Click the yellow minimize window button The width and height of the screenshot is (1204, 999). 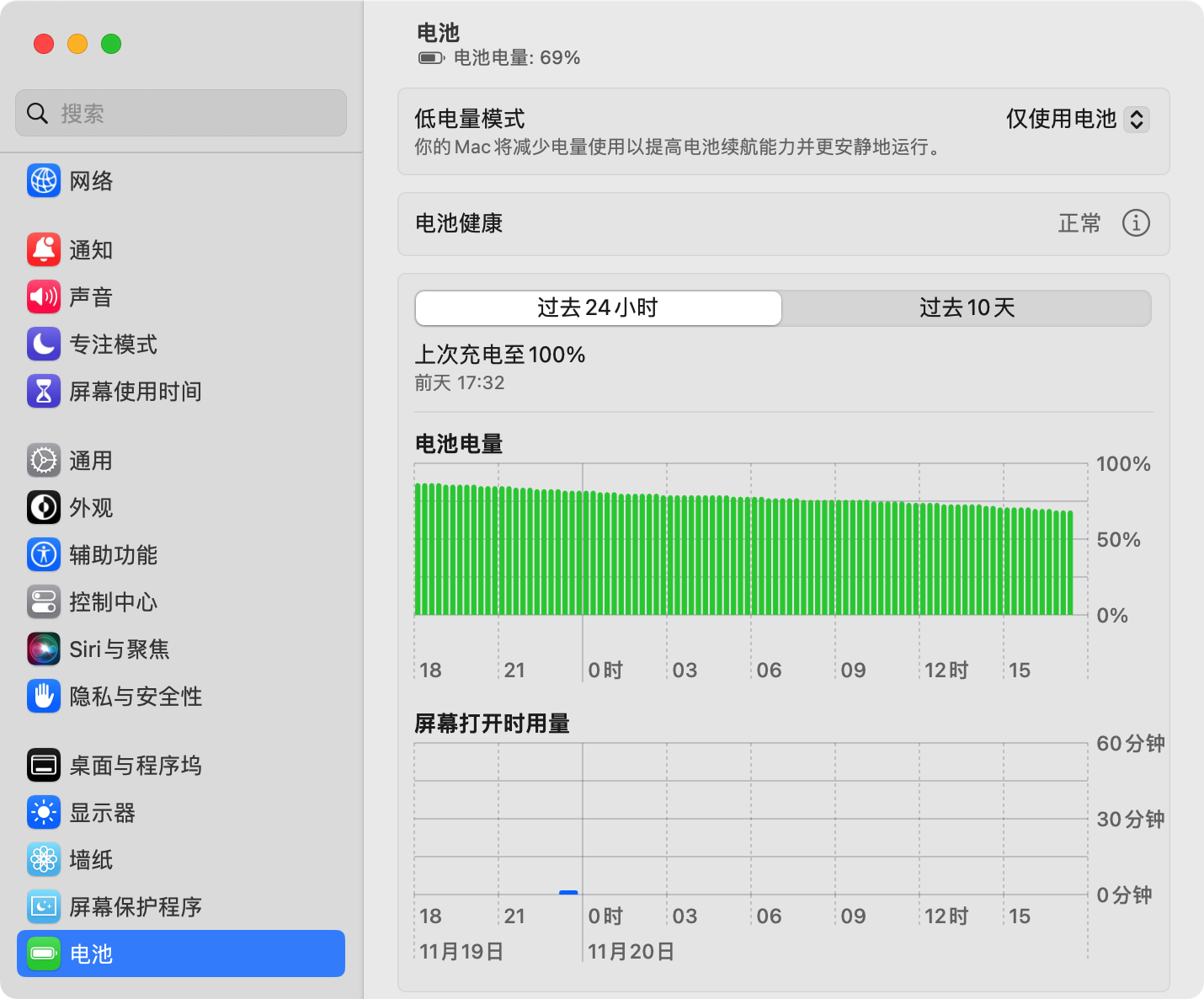coord(77,44)
